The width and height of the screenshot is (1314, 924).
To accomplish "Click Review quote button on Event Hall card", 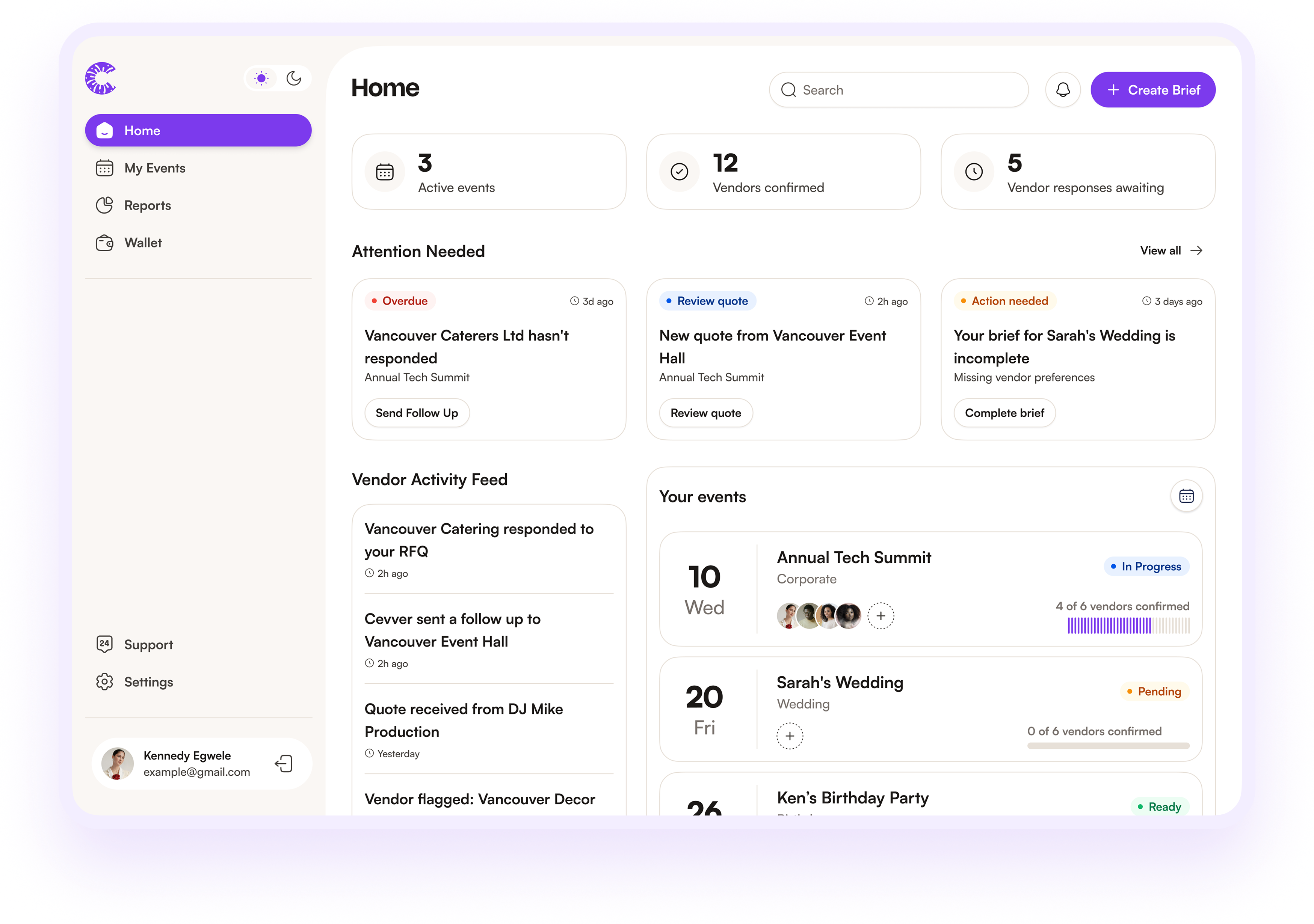I will click(x=705, y=413).
